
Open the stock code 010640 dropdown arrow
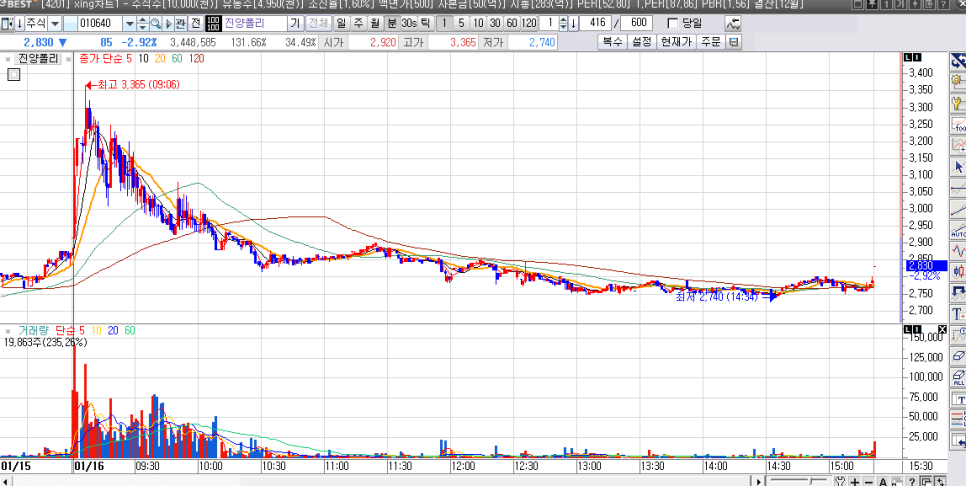click(x=129, y=24)
